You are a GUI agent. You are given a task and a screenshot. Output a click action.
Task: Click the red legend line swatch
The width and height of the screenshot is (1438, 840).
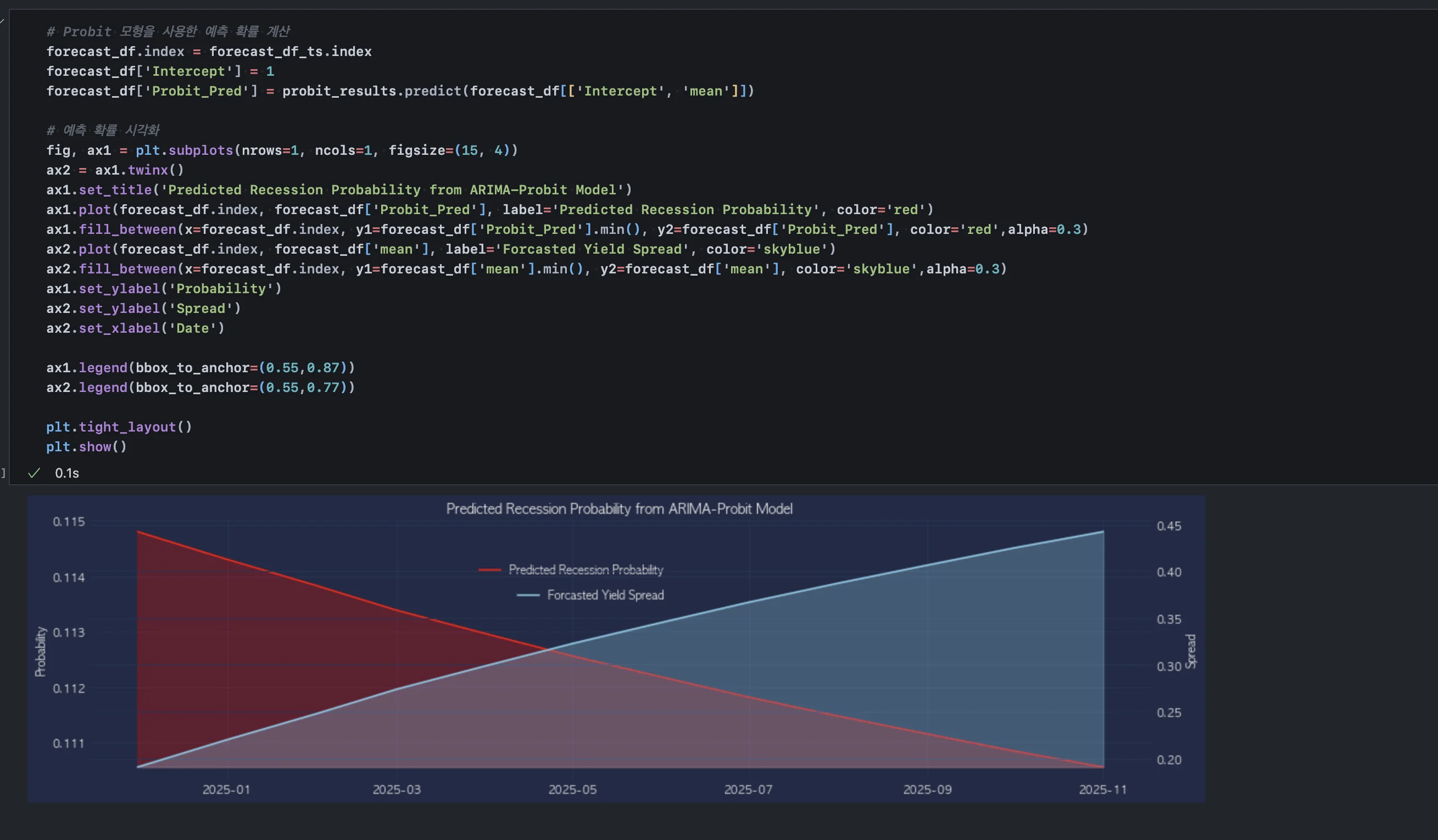489,570
